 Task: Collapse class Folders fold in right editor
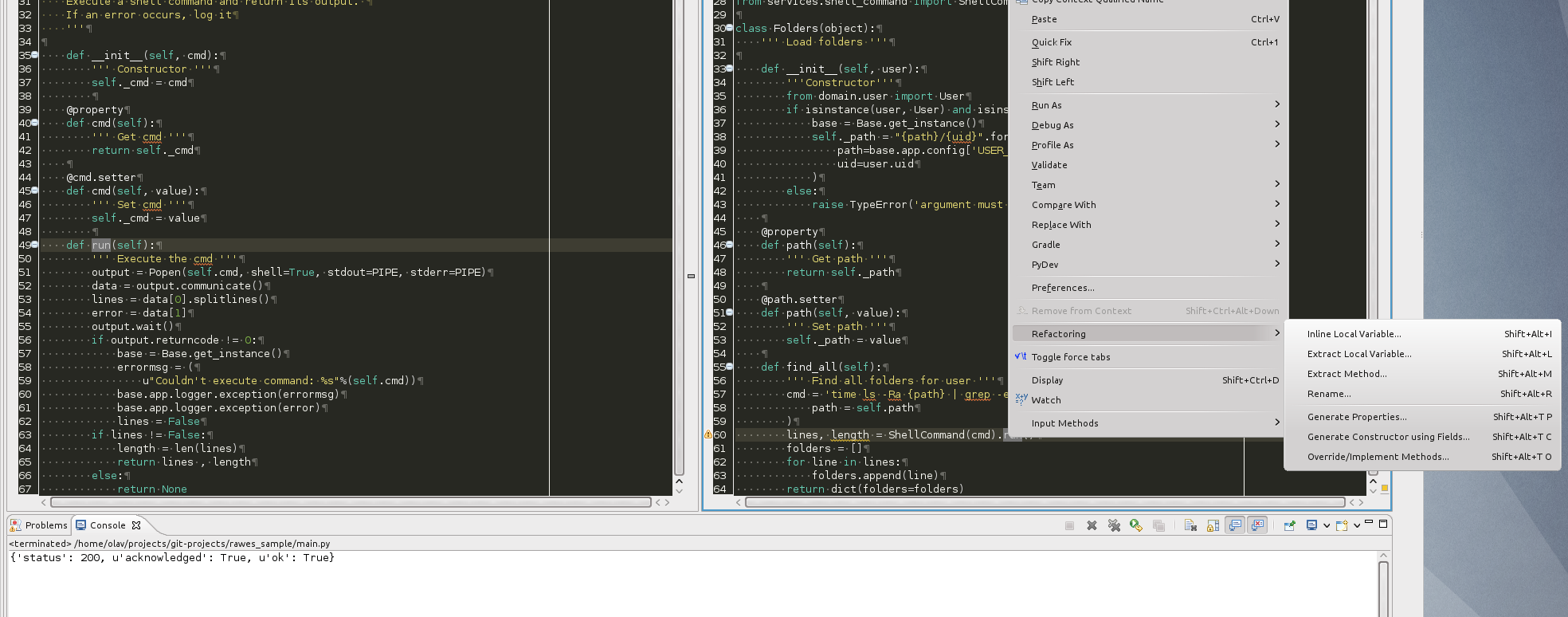(730, 28)
